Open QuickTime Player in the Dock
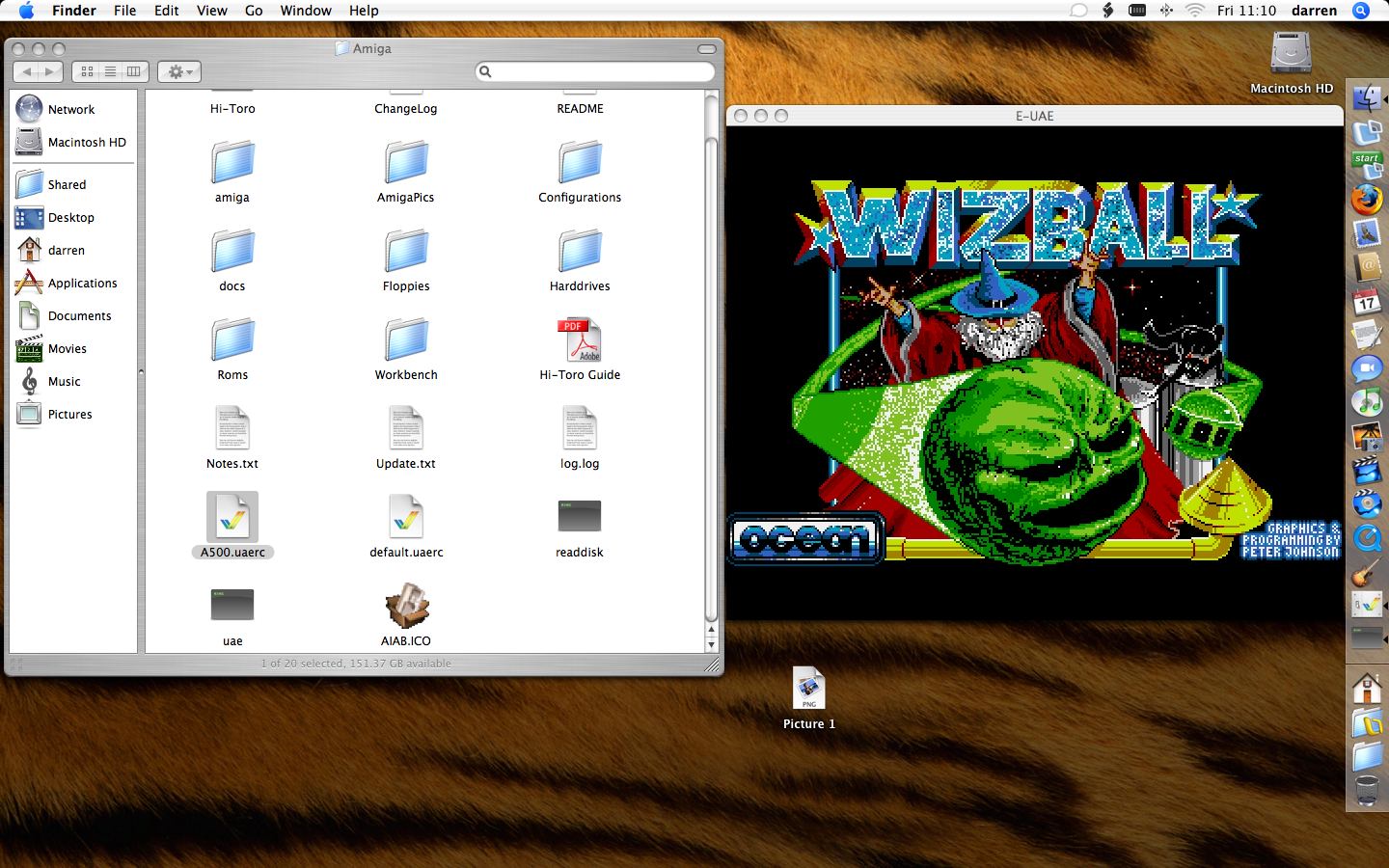Image resolution: width=1389 pixels, height=868 pixels. [1367, 538]
